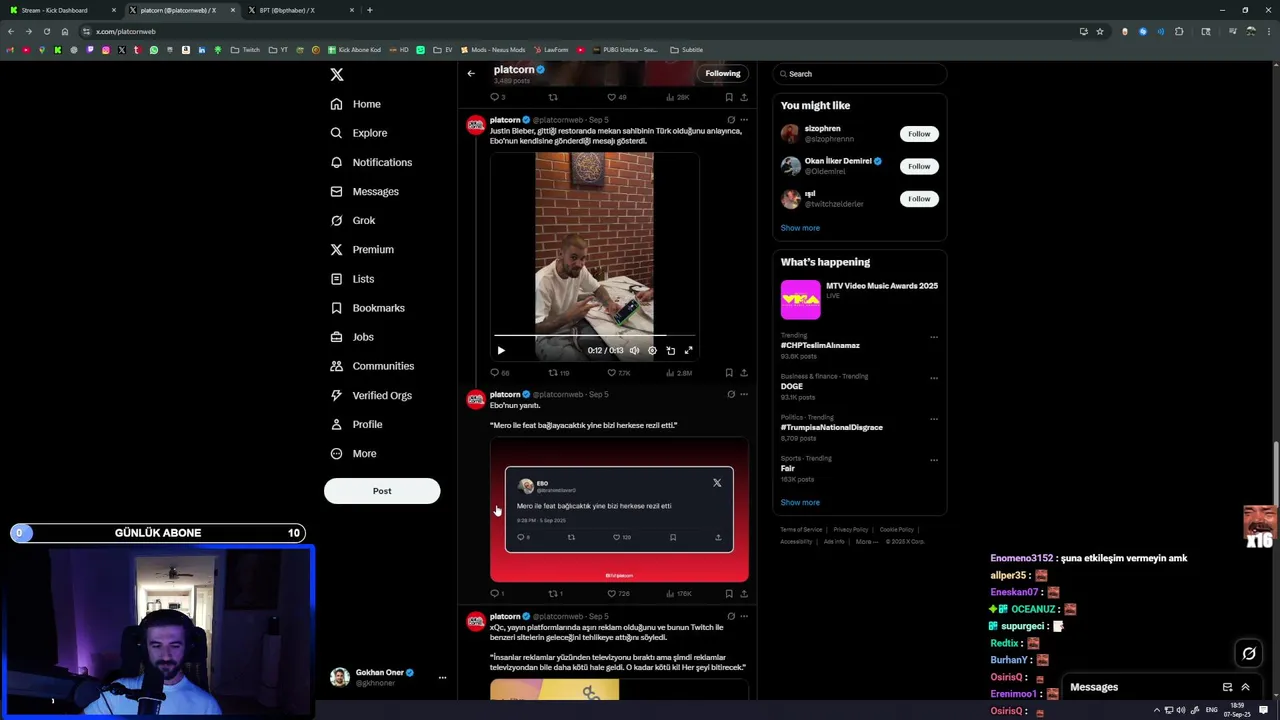The width and height of the screenshot is (1280, 720).
Task: Compose new message in Messages drawer
Action: pyautogui.click(x=1227, y=687)
